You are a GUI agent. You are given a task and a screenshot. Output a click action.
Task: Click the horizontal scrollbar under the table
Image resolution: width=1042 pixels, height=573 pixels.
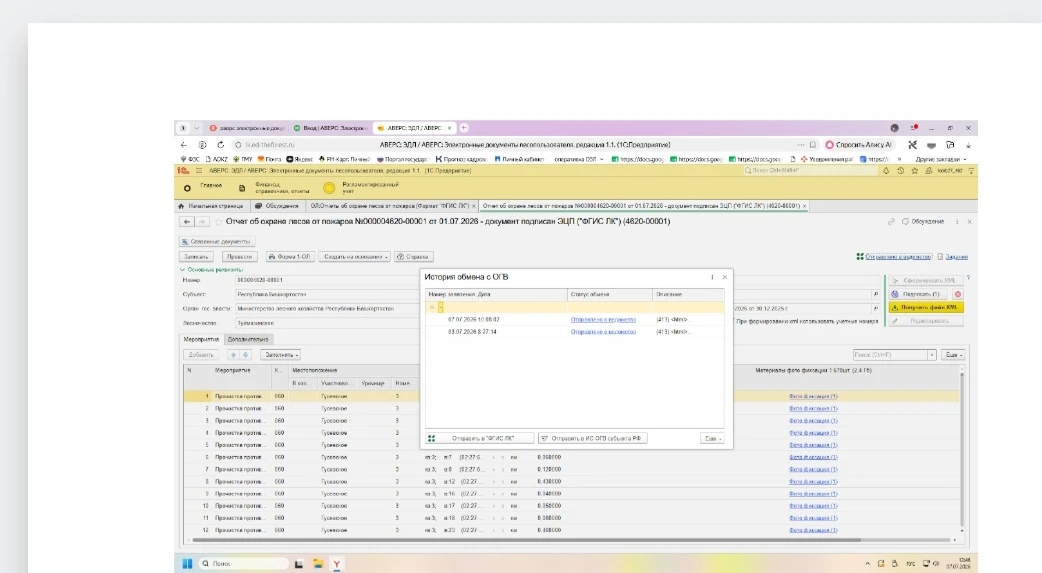point(525,540)
